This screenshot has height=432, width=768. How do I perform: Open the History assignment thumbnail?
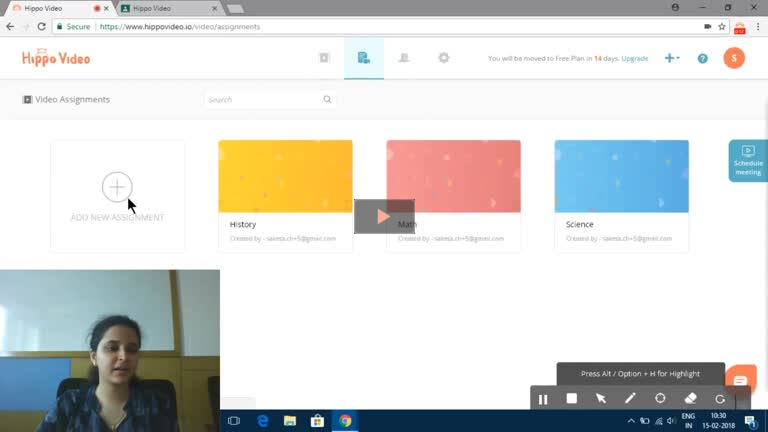285,176
